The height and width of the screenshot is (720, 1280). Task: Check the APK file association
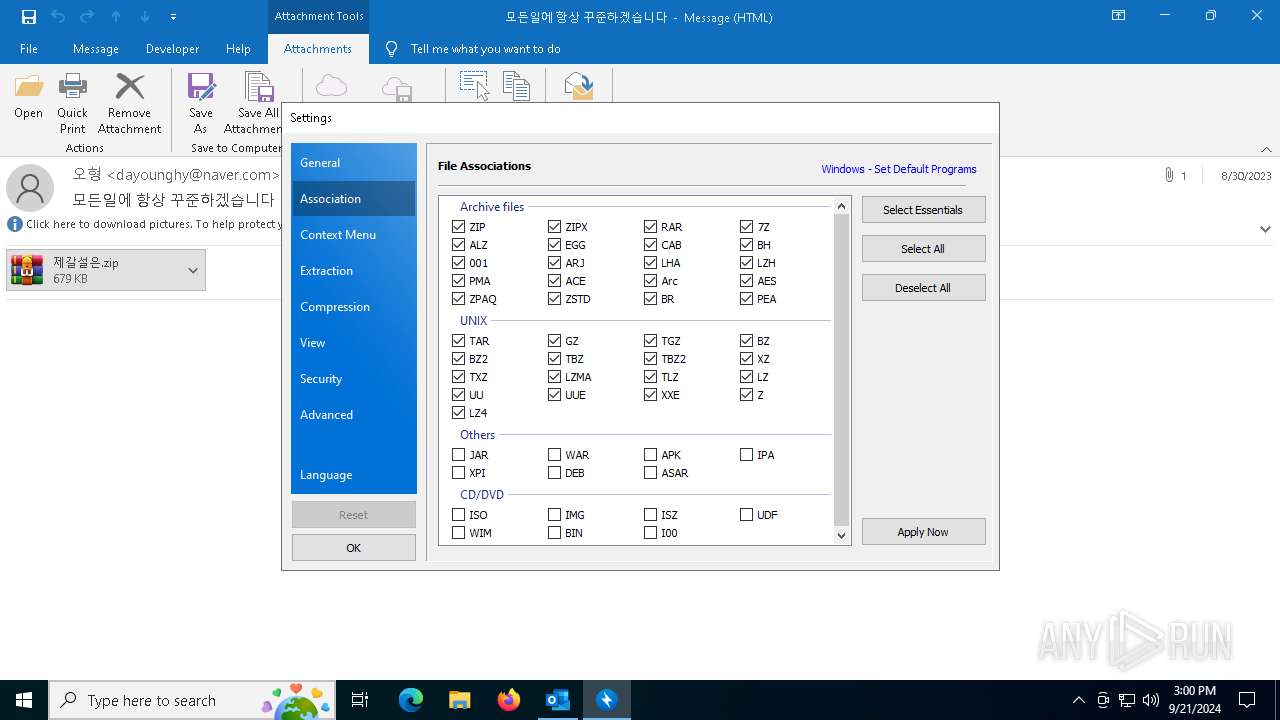(x=651, y=455)
